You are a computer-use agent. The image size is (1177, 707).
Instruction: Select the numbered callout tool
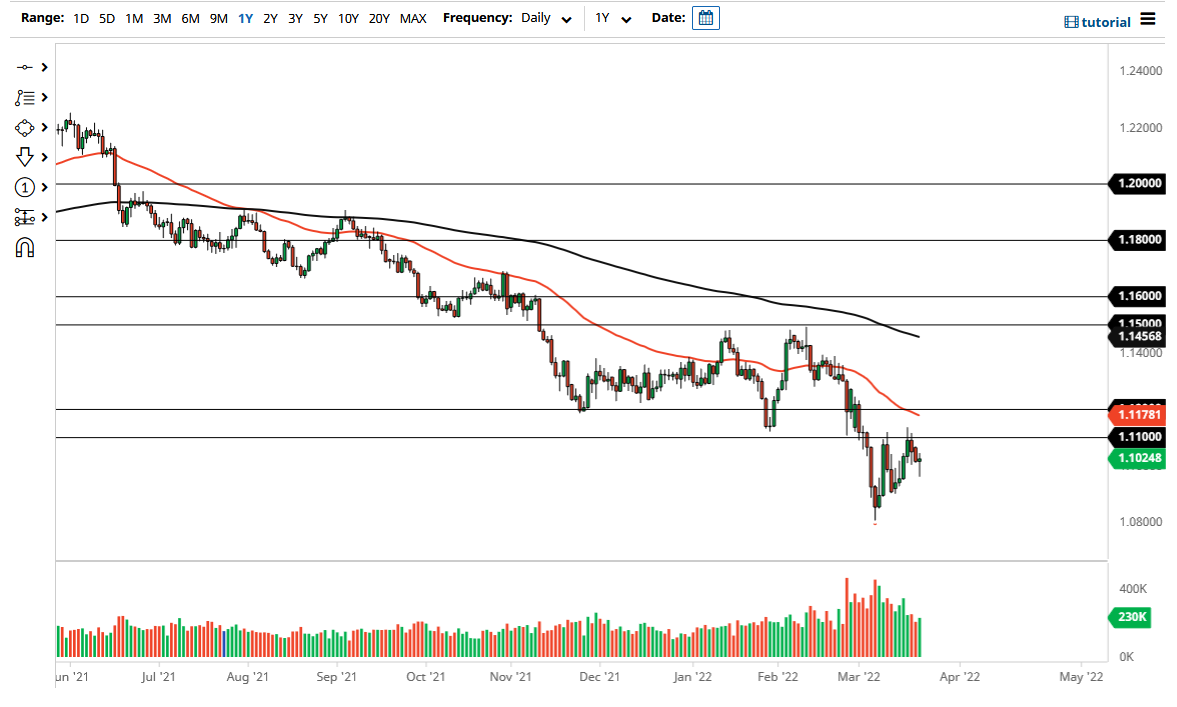24,187
